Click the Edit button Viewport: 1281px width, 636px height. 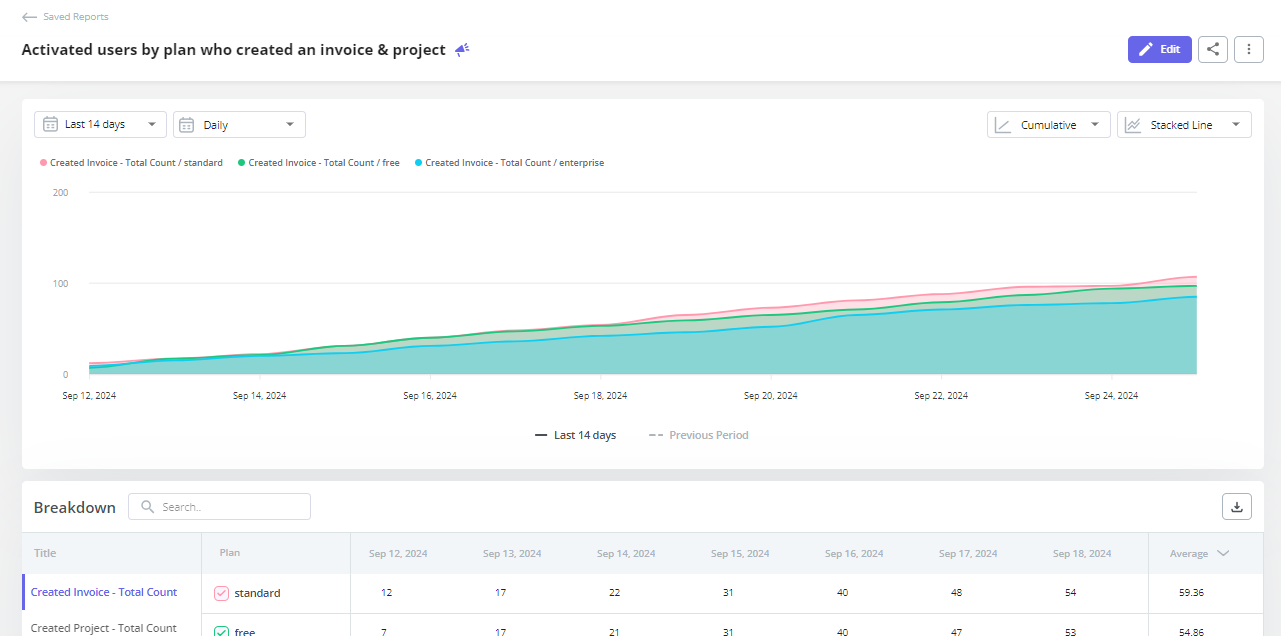click(x=1159, y=49)
